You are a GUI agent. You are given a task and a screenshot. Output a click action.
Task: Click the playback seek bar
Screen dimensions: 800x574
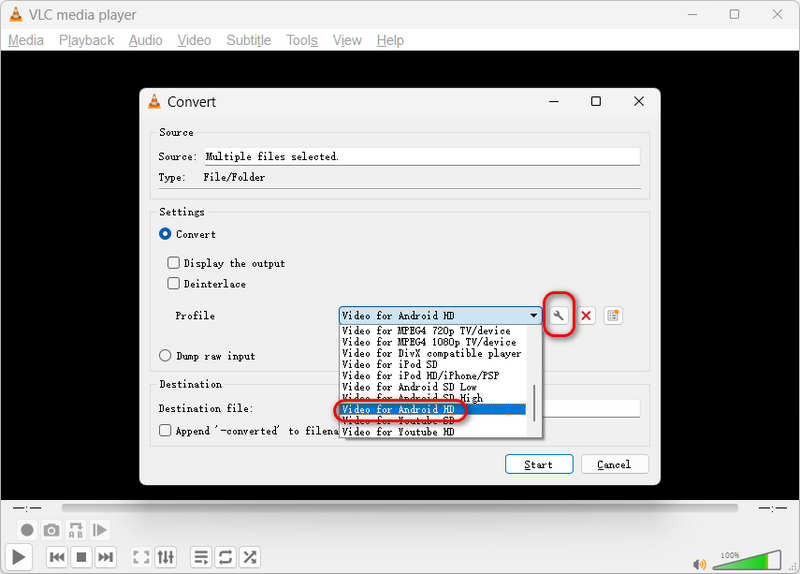point(399,508)
